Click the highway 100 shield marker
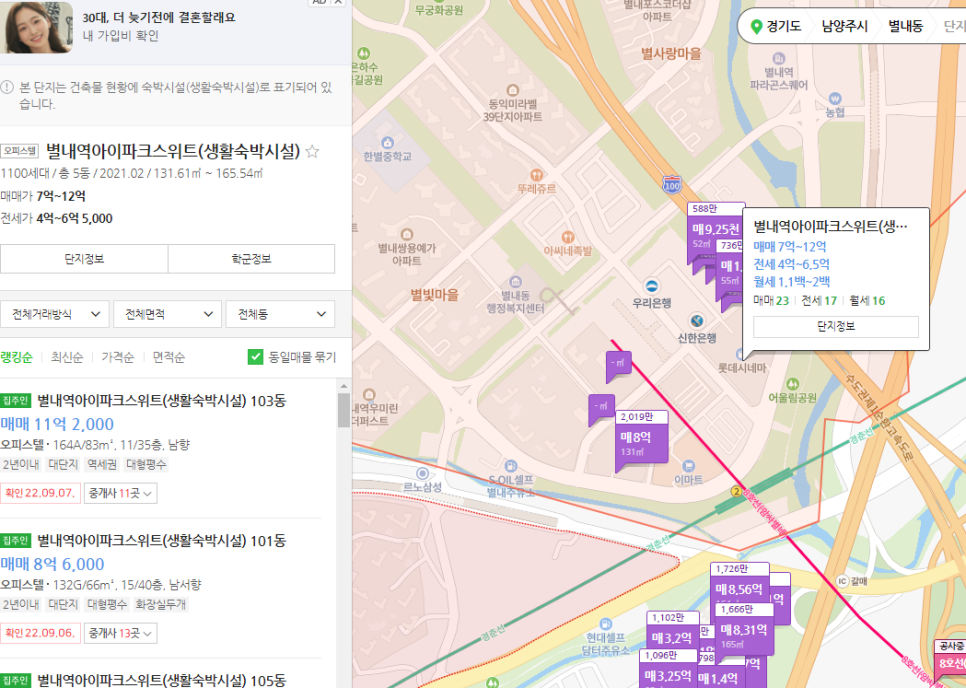The height and width of the screenshot is (688, 966). pyautogui.click(x=672, y=184)
